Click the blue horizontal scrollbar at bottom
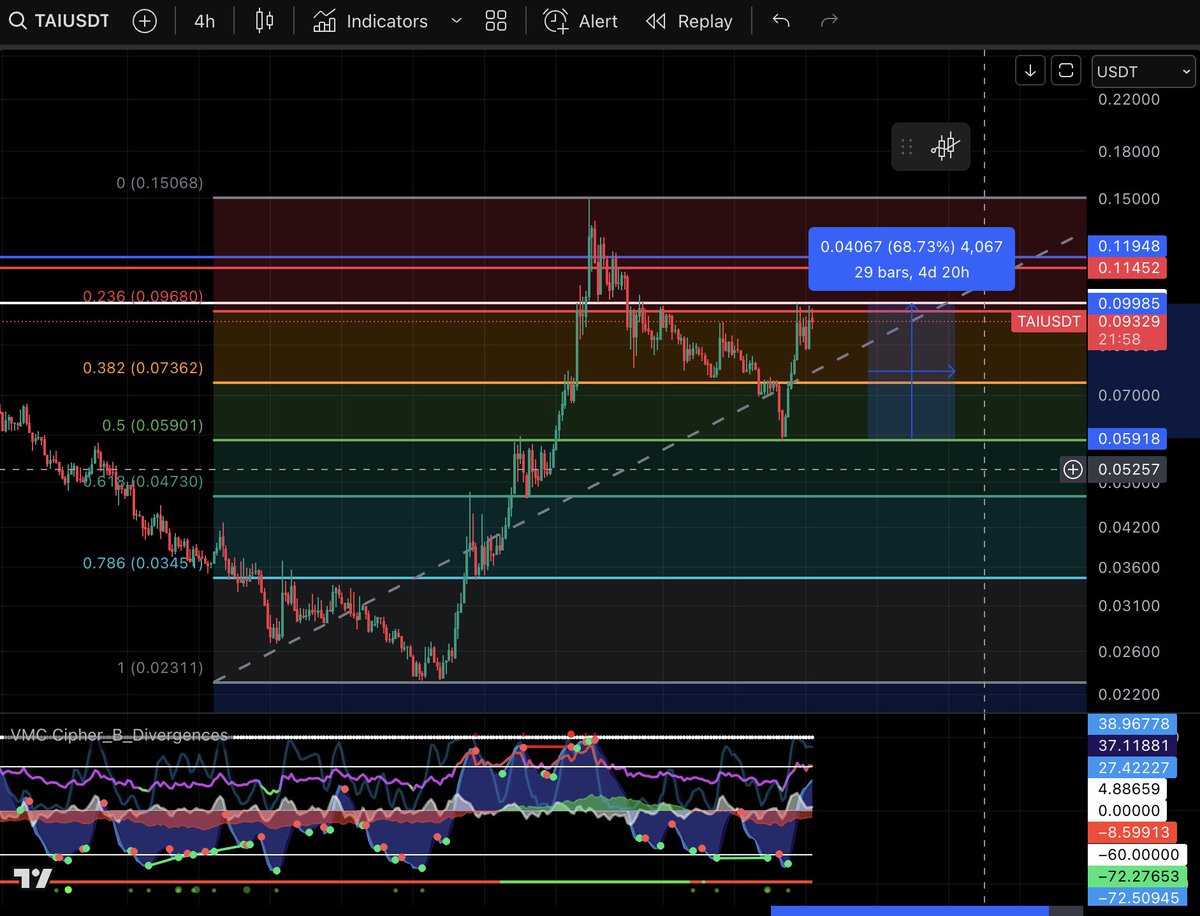The width and height of the screenshot is (1200, 916). 909,911
